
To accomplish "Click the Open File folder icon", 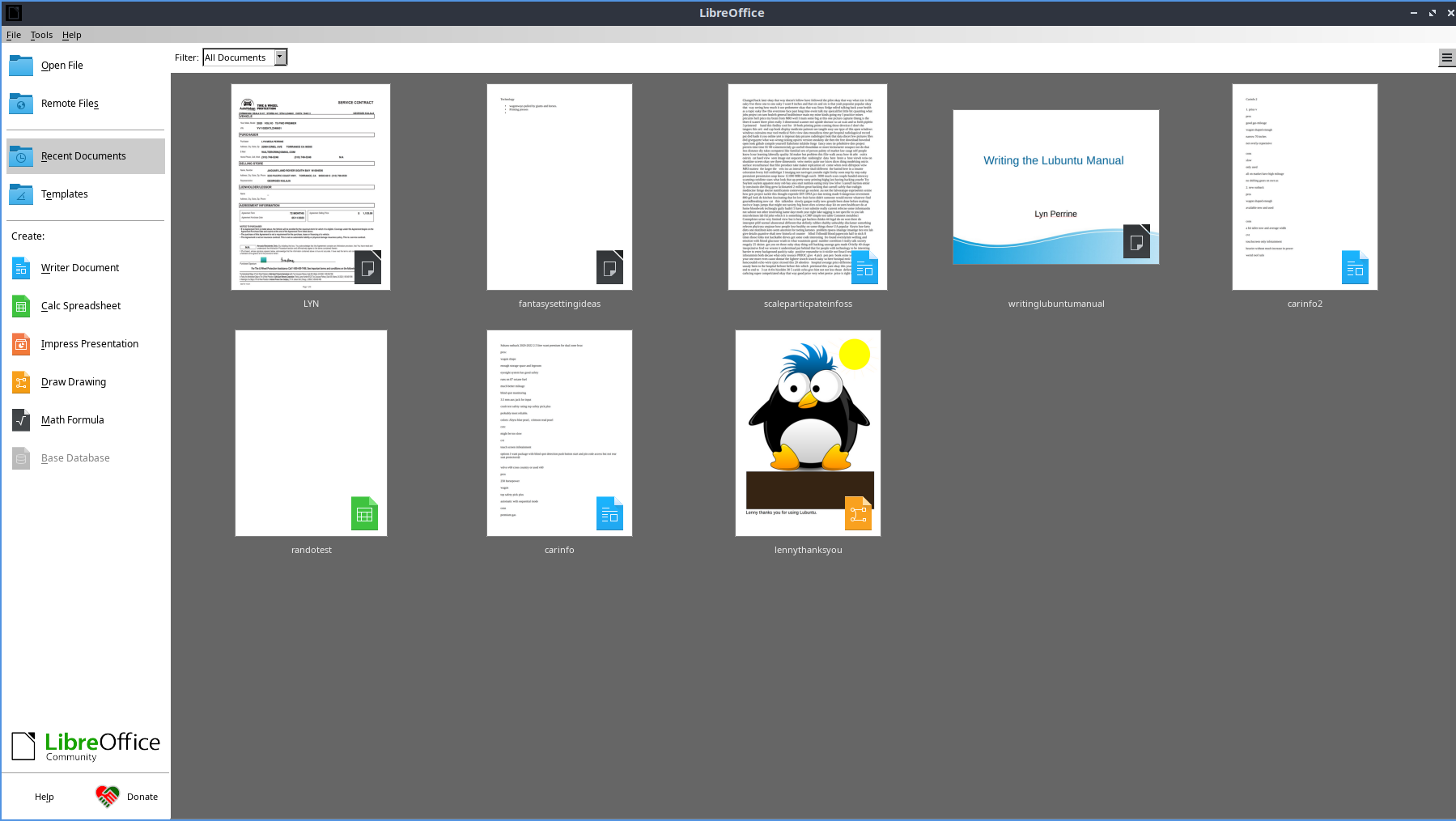I will pos(21,66).
